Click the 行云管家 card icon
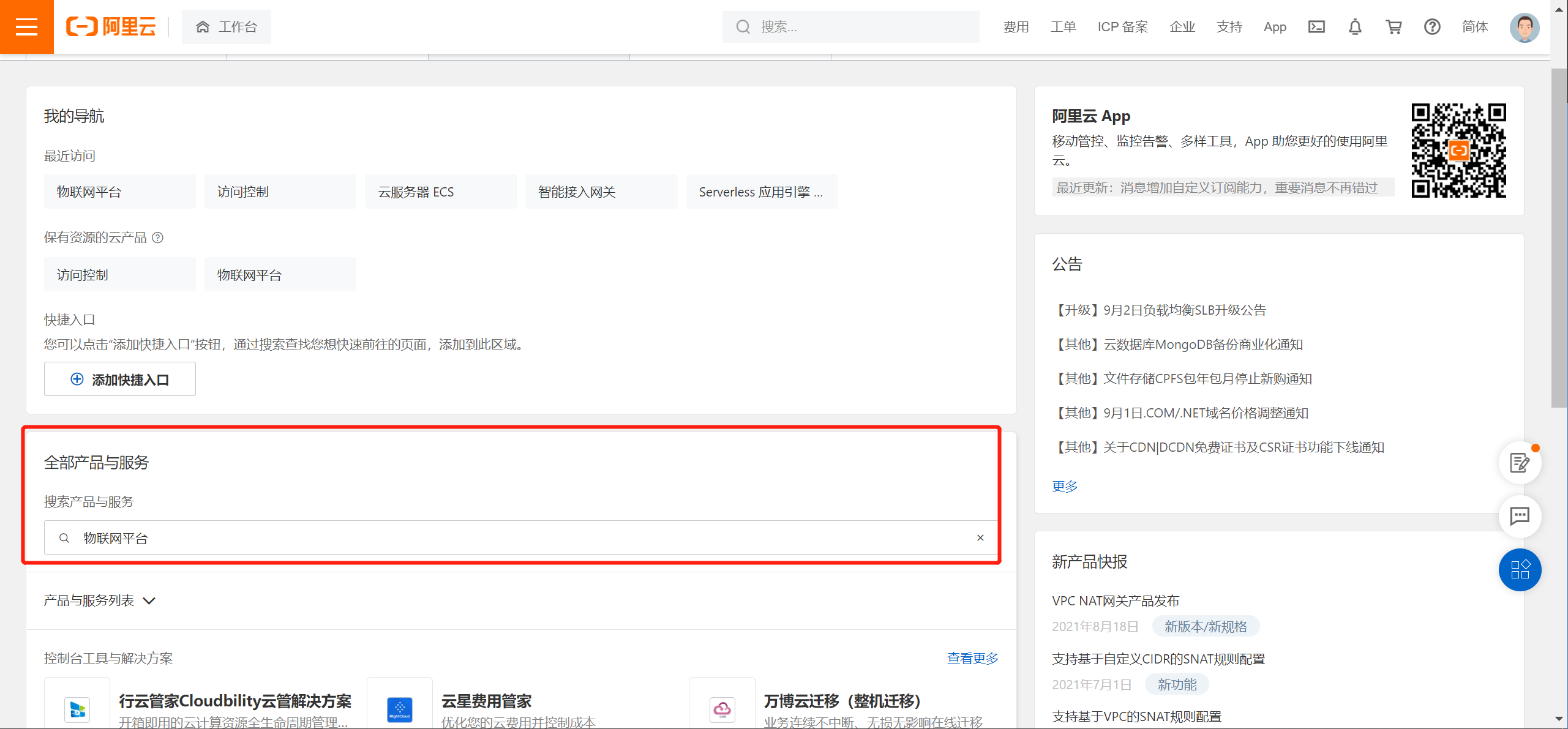 pyautogui.click(x=77, y=709)
